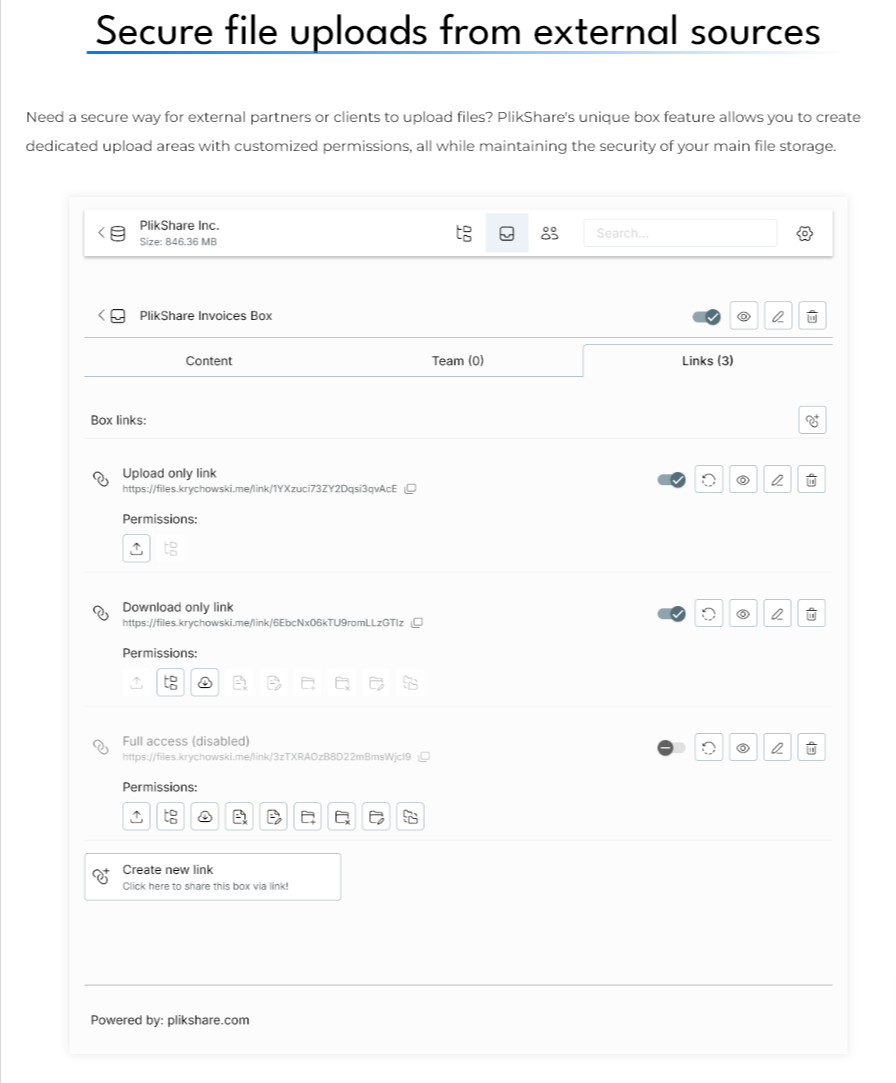The width and height of the screenshot is (896, 1083).
Task: Enable the Full access link switch
Action: [671, 748]
